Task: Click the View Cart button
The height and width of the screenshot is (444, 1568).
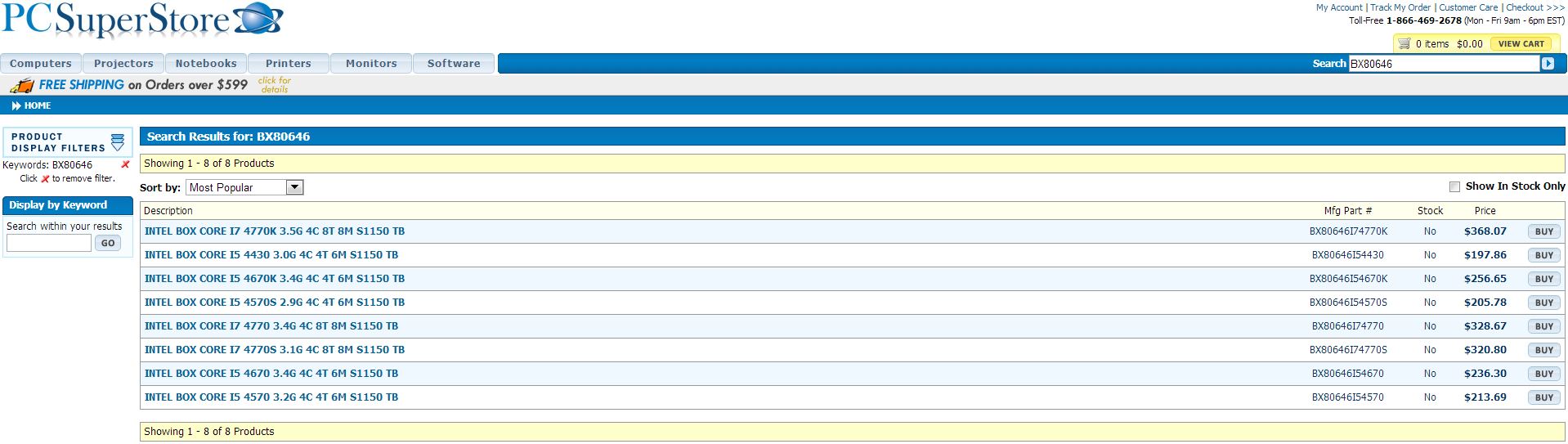Action: tap(1521, 44)
